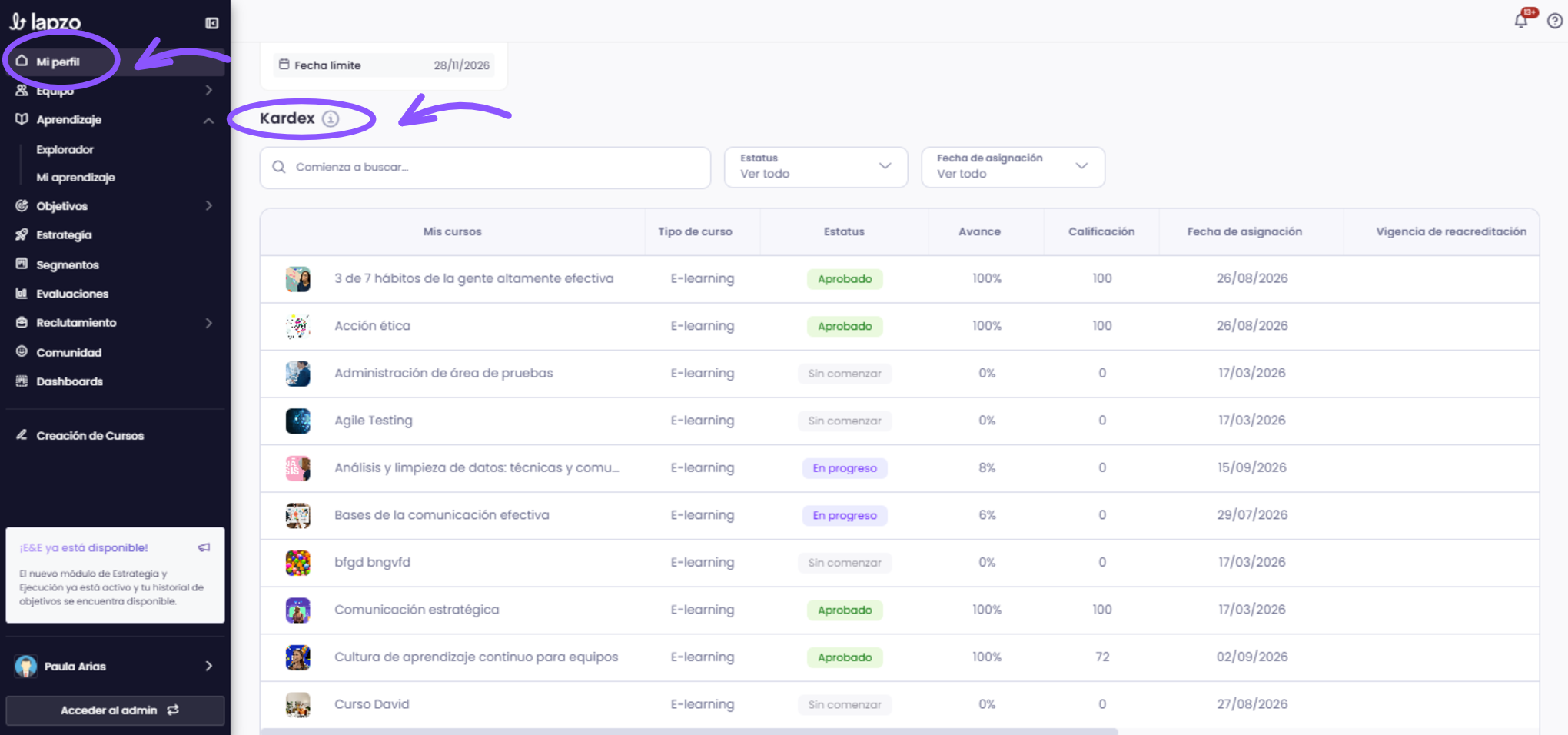Click En progreso badge for Análisis y limpieza
Viewport: 1568px width, 735px height.
pos(845,468)
